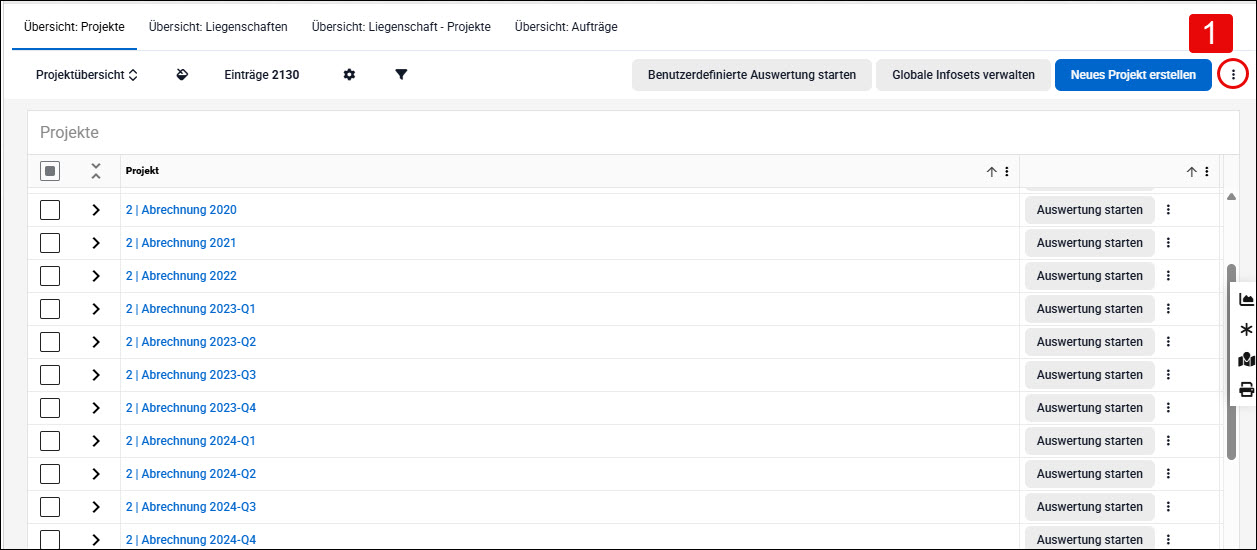Click Neues Projekt erstellen button
This screenshot has width=1257, height=550.
click(x=1133, y=75)
